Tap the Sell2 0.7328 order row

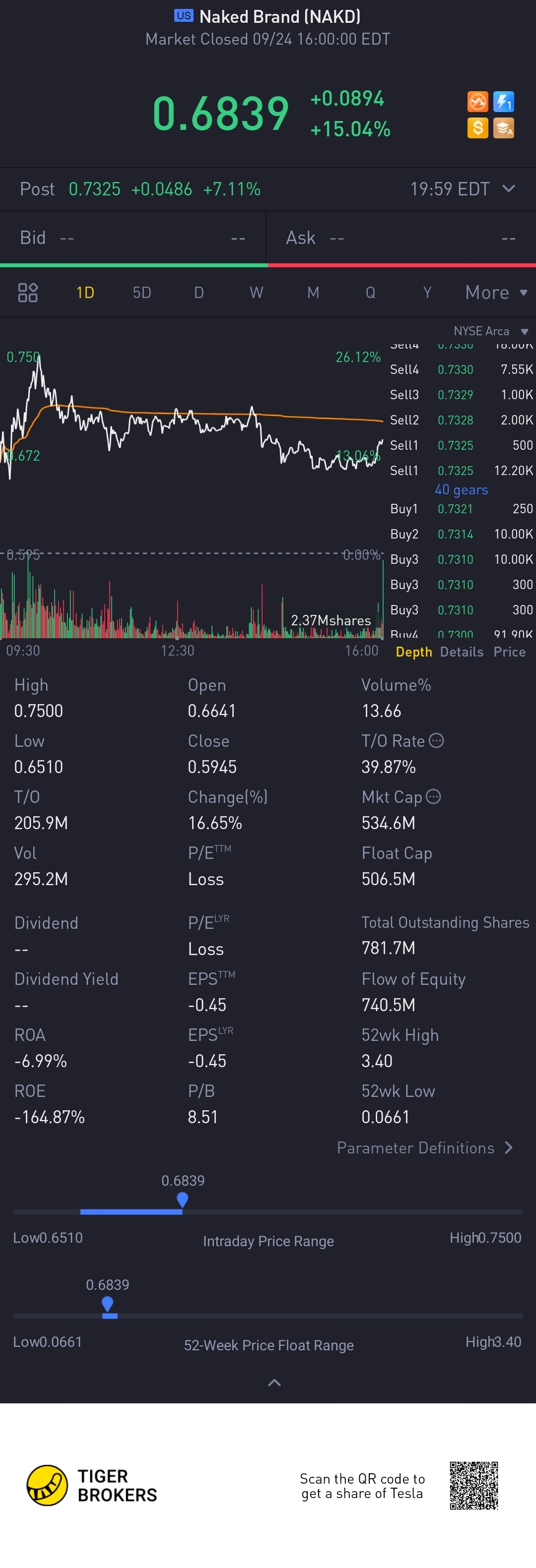click(x=462, y=420)
